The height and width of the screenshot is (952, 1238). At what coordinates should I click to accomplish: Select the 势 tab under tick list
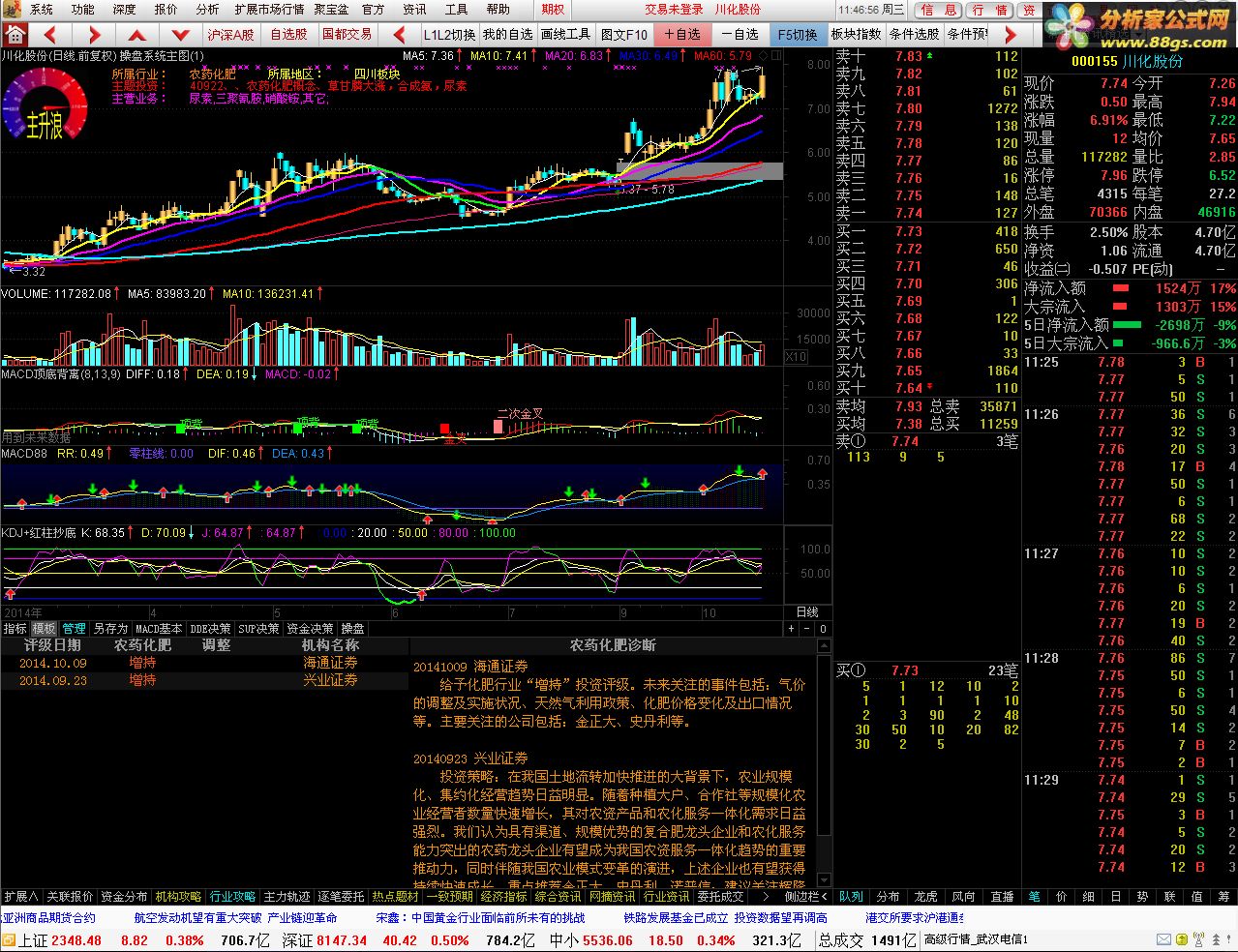(1142, 897)
